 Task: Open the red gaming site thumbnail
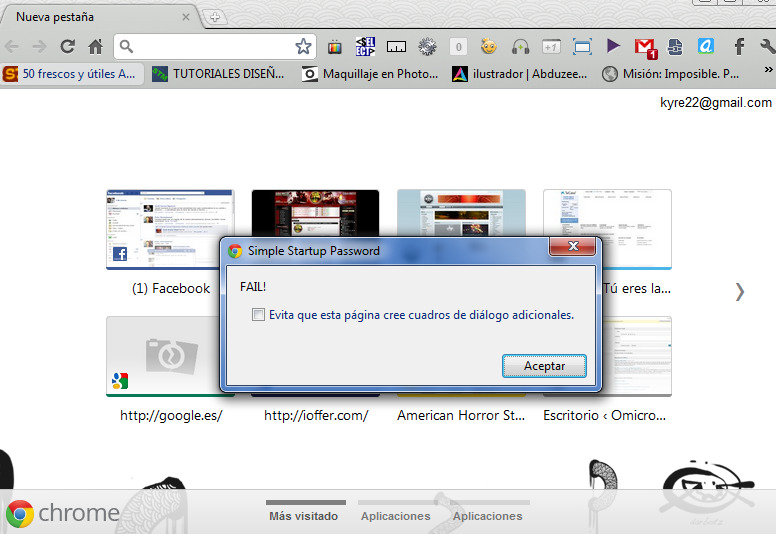tap(315, 213)
